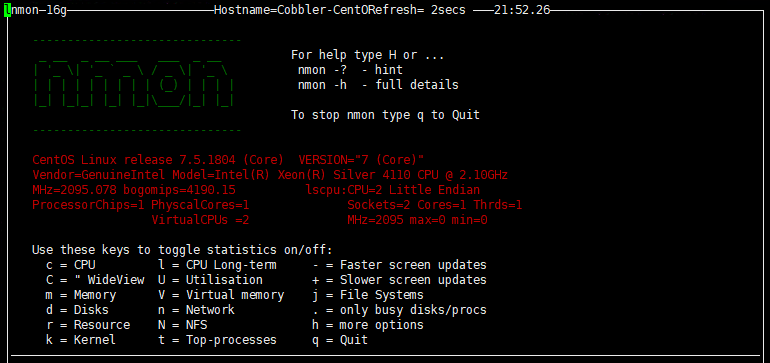Image resolution: width=770 pixels, height=363 pixels.
Task: Select the 'd = Disks' toggle entry
Action: 77,310
